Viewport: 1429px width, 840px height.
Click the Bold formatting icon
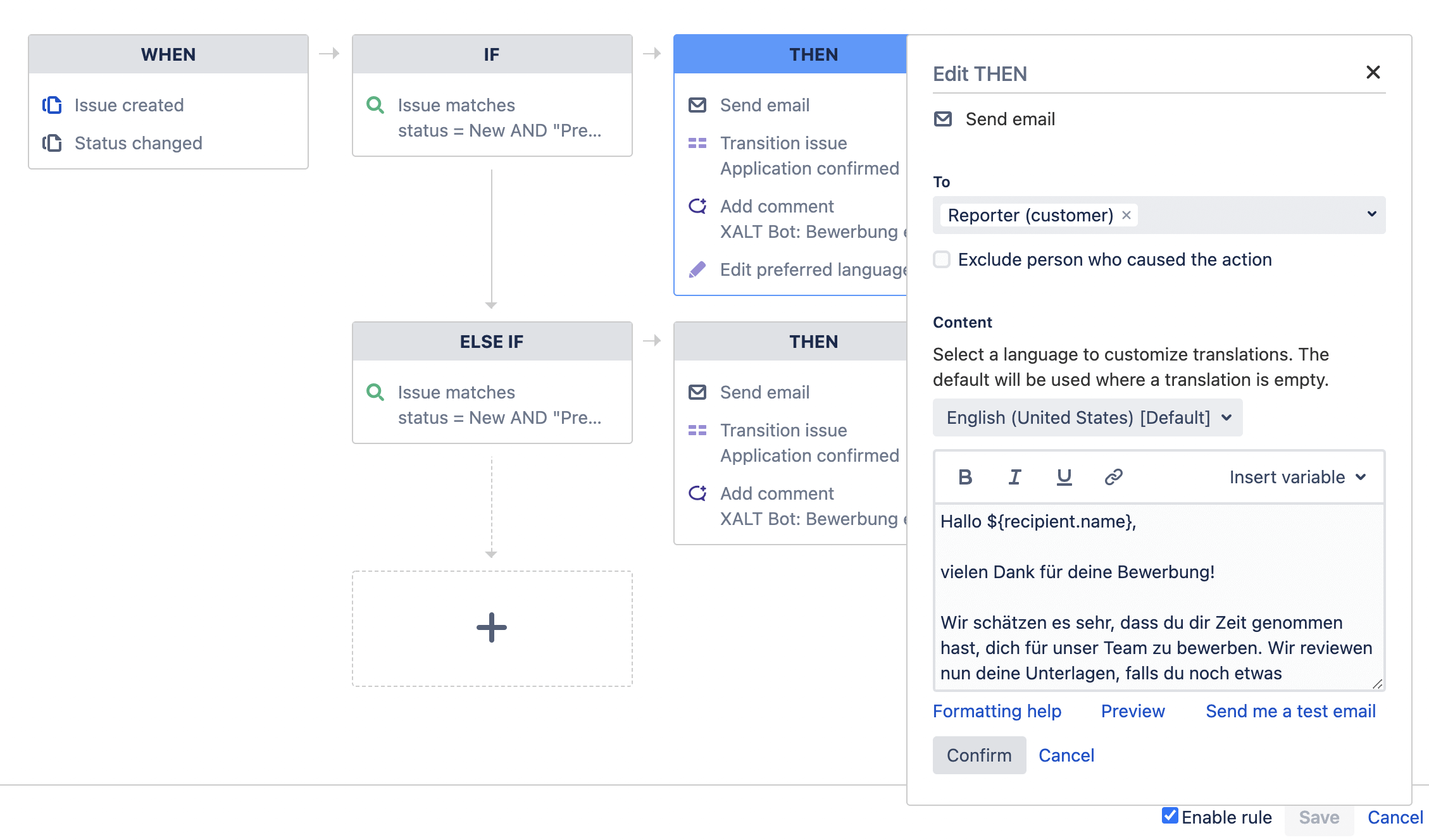pos(966,477)
